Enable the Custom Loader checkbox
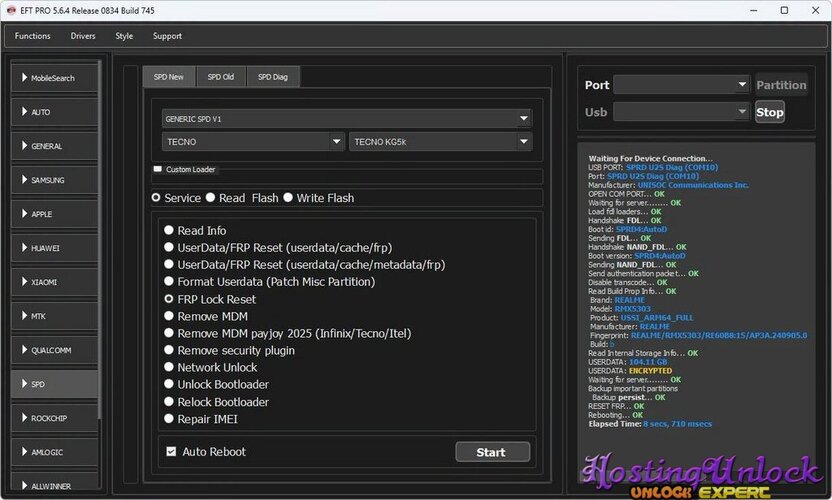 coord(158,169)
